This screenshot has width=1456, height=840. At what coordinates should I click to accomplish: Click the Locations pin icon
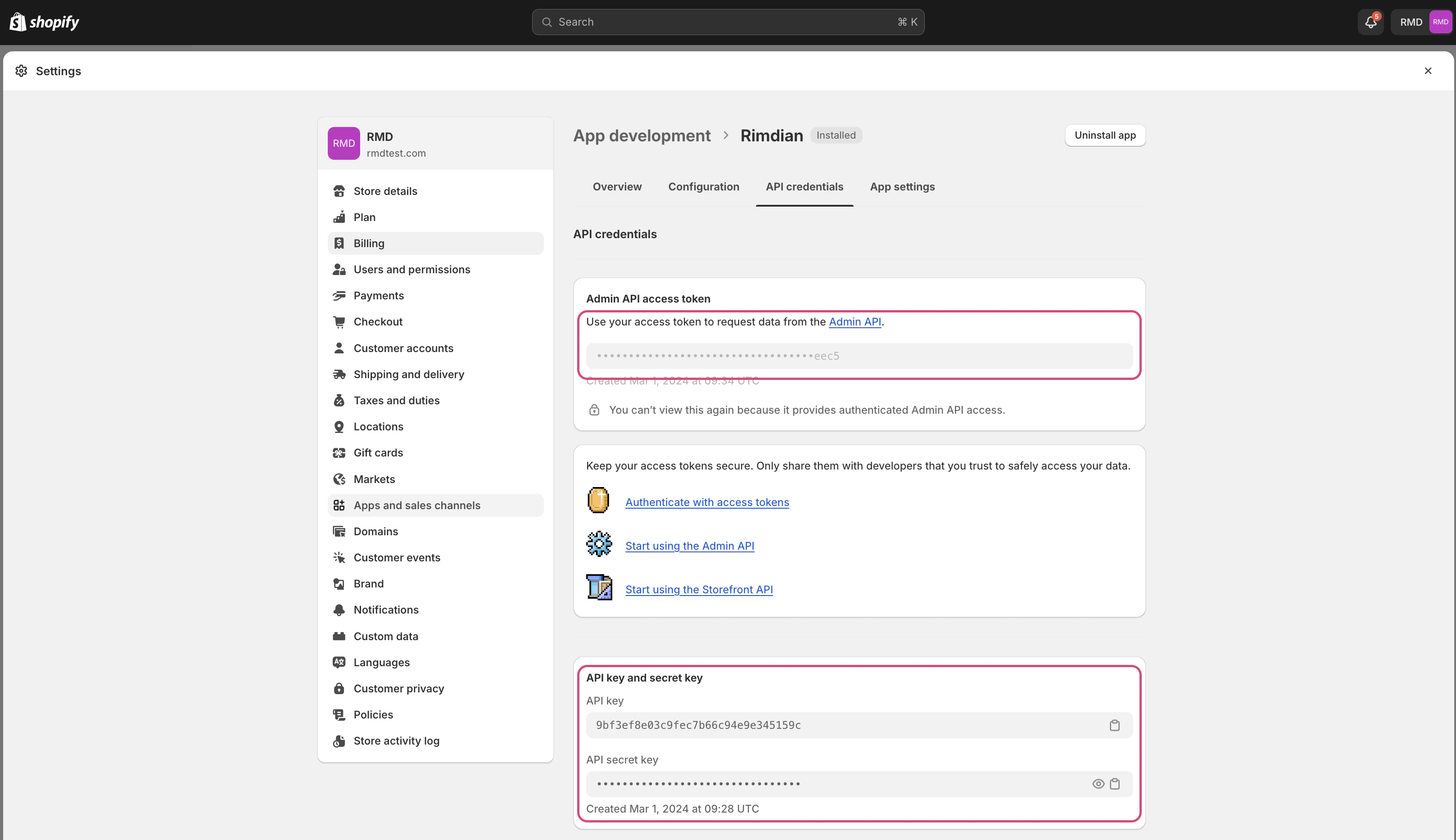point(339,426)
